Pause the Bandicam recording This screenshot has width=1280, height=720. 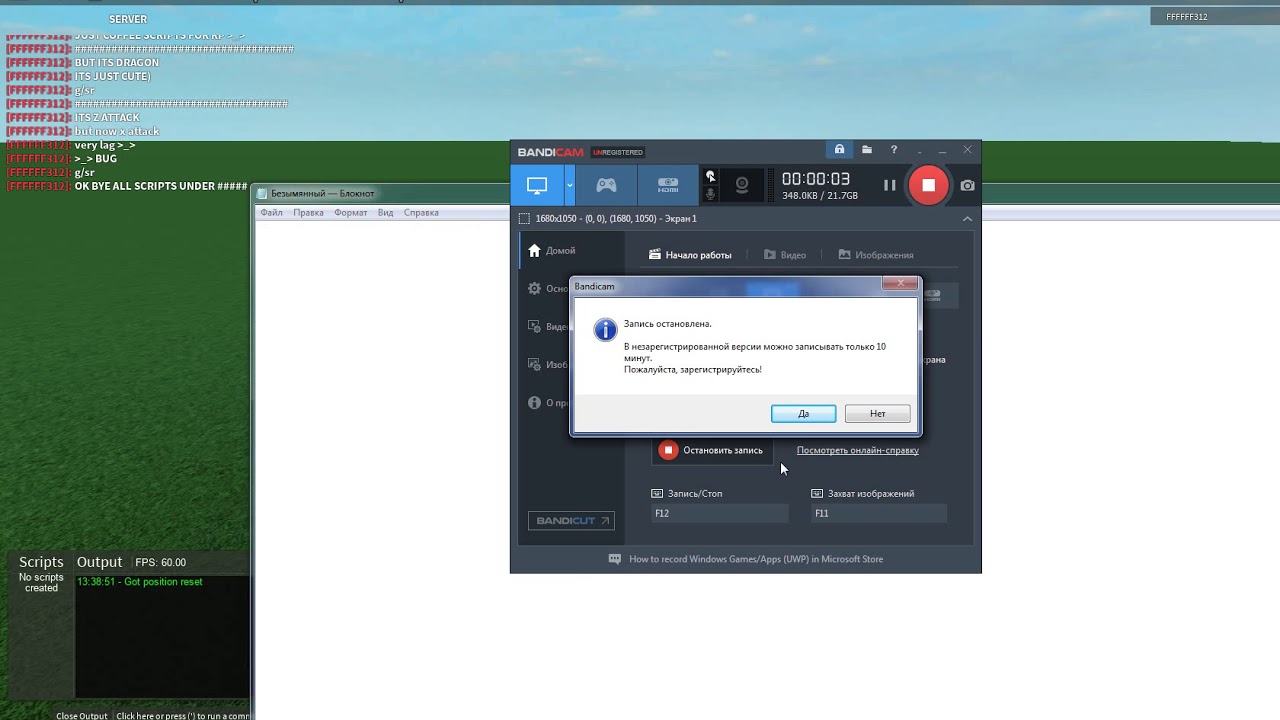(x=889, y=185)
